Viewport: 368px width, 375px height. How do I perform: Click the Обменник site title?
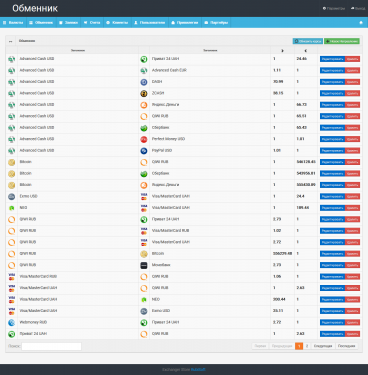click(x=35, y=8)
